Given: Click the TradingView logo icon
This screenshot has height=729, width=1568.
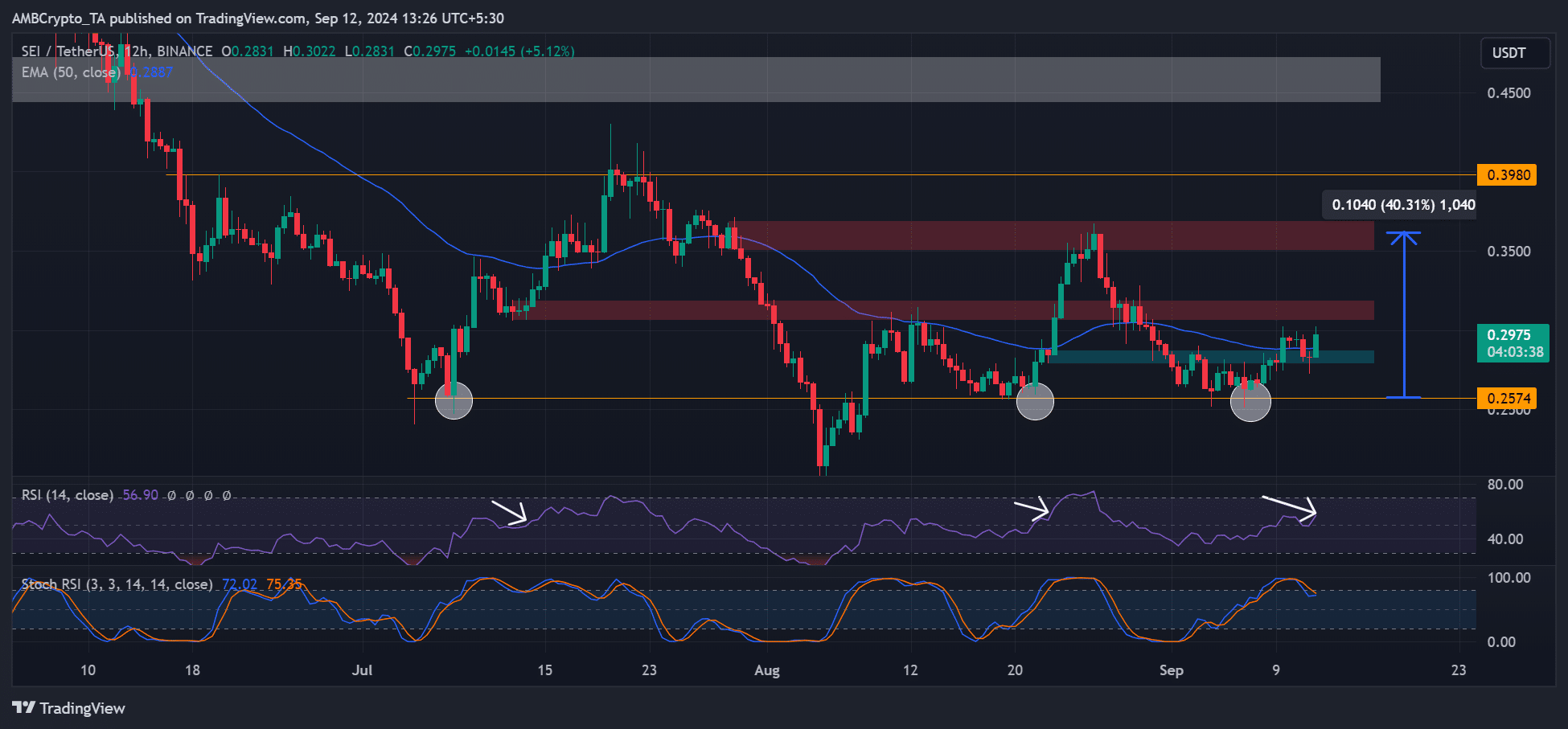Looking at the screenshot, I should [23, 707].
